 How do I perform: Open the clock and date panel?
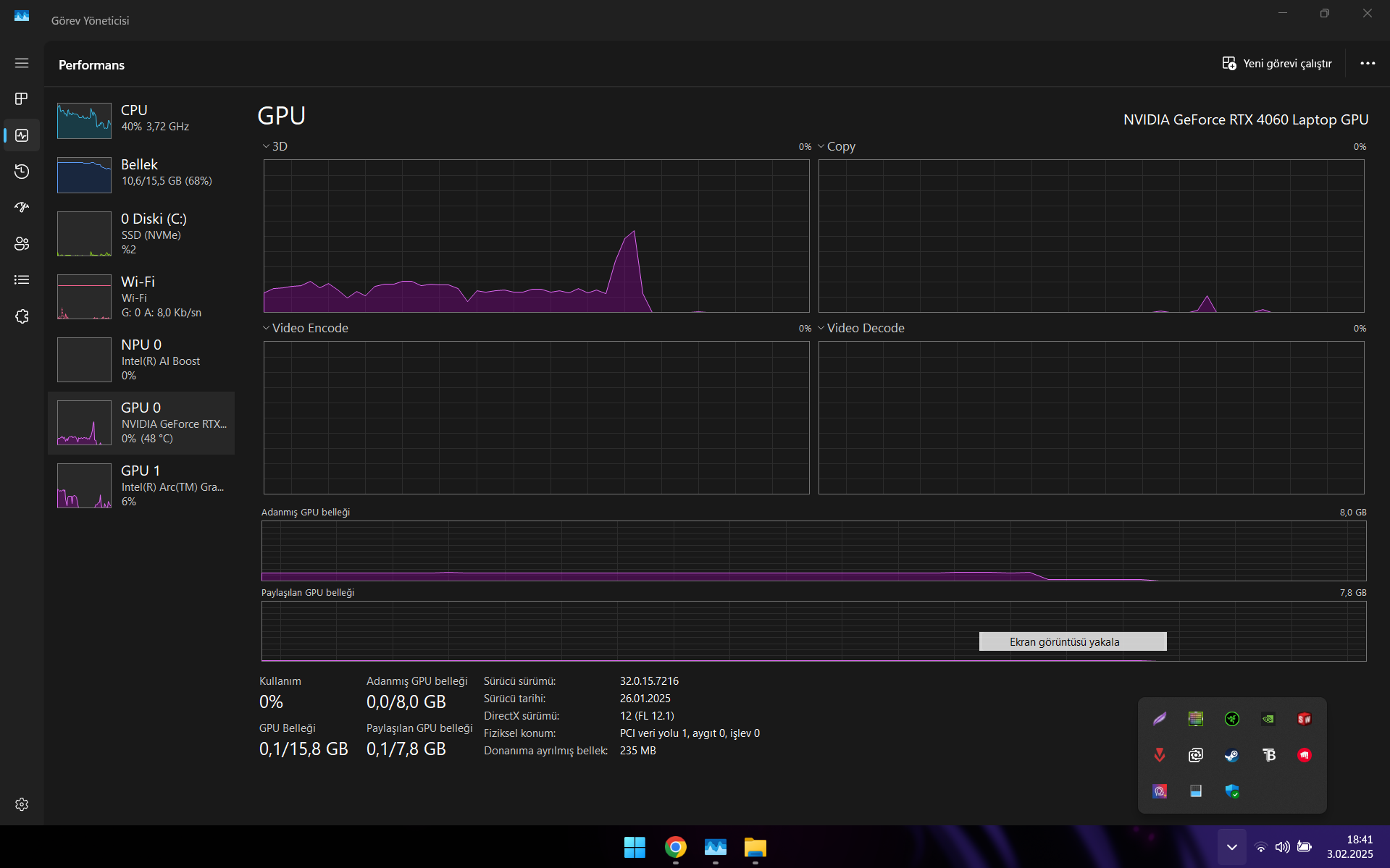(1349, 847)
